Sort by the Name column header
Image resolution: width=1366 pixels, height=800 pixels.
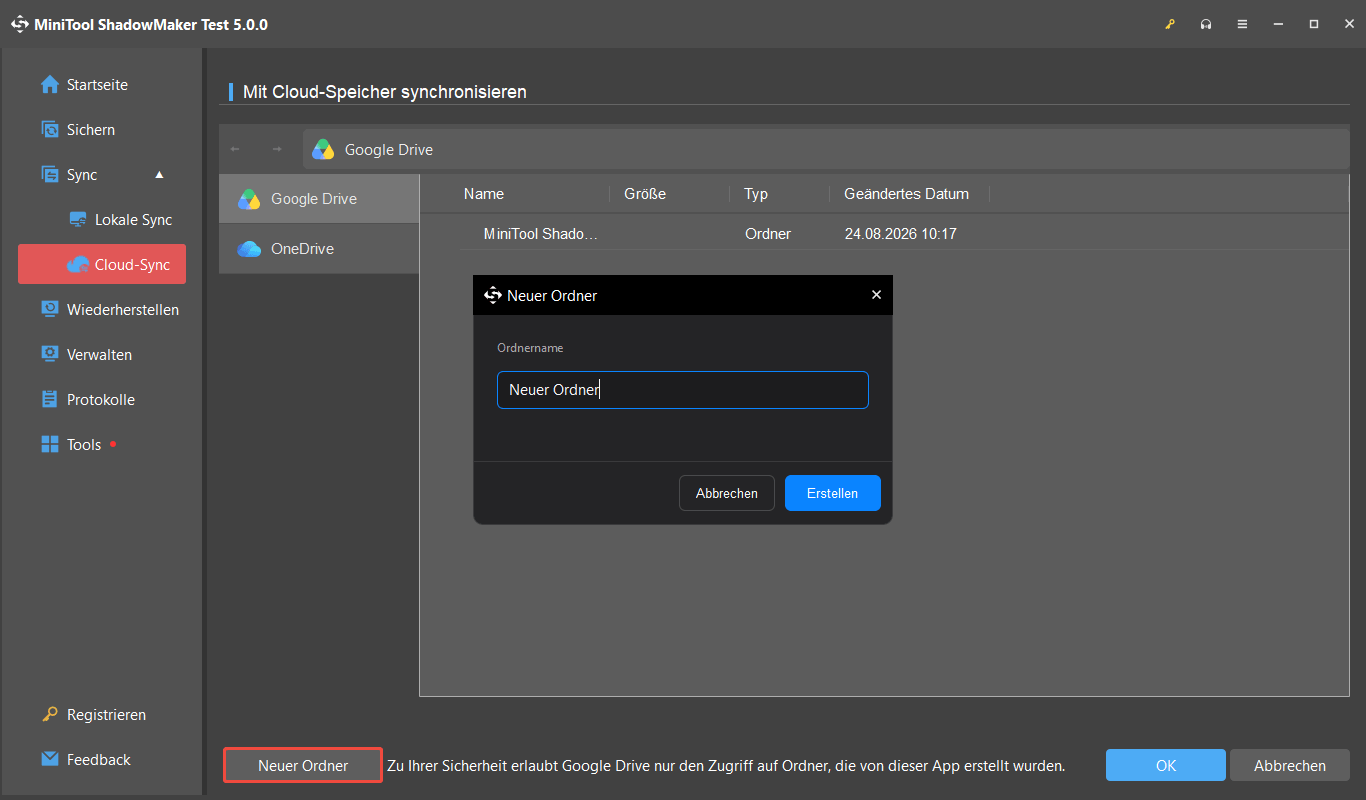tap(484, 194)
